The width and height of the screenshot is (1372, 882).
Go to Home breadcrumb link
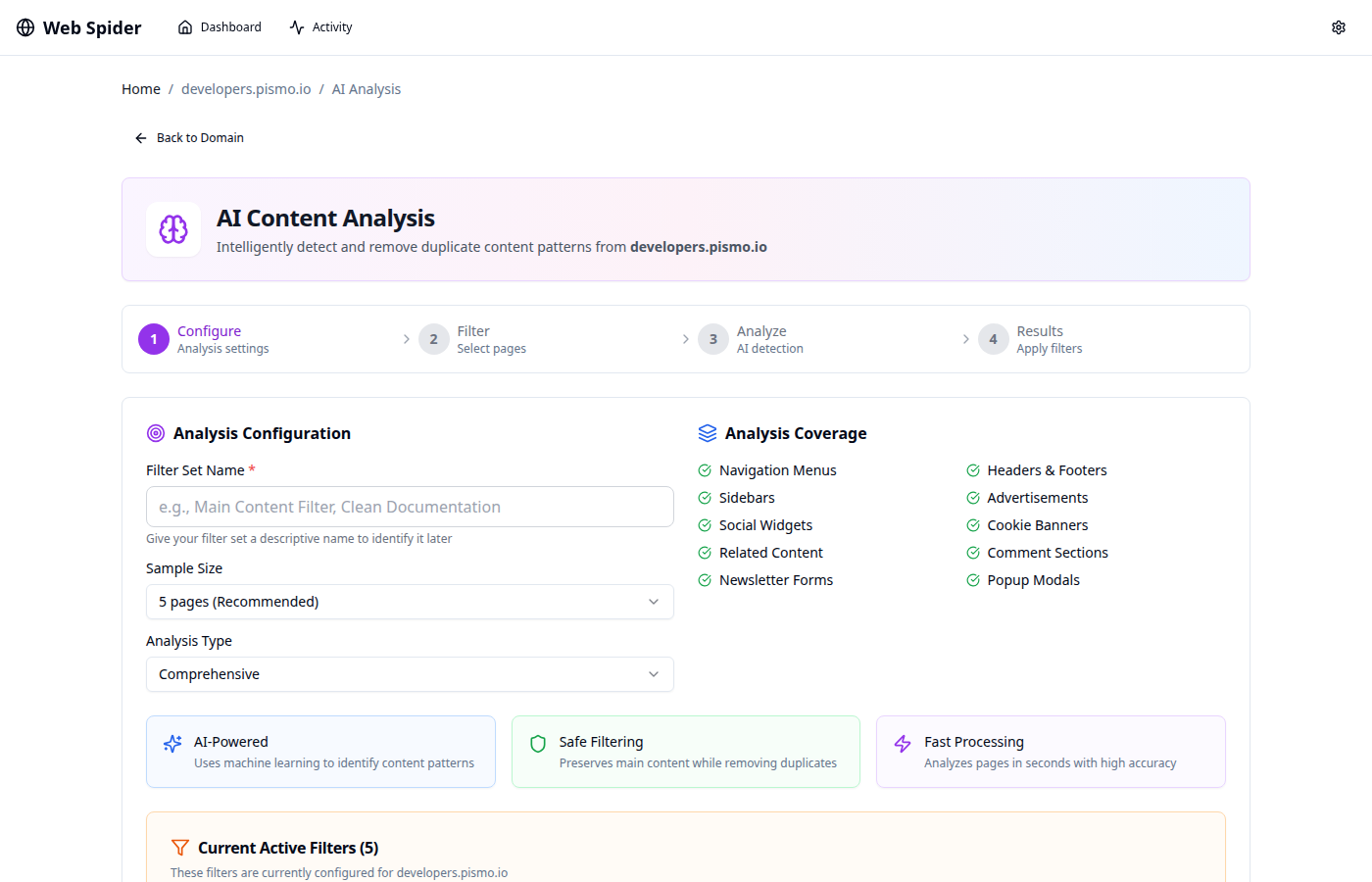coord(141,89)
